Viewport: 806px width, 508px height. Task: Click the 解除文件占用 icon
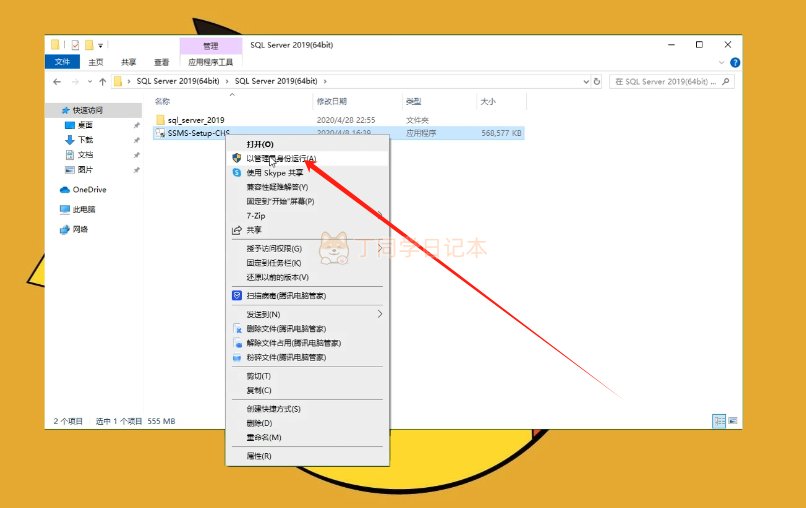237,343
